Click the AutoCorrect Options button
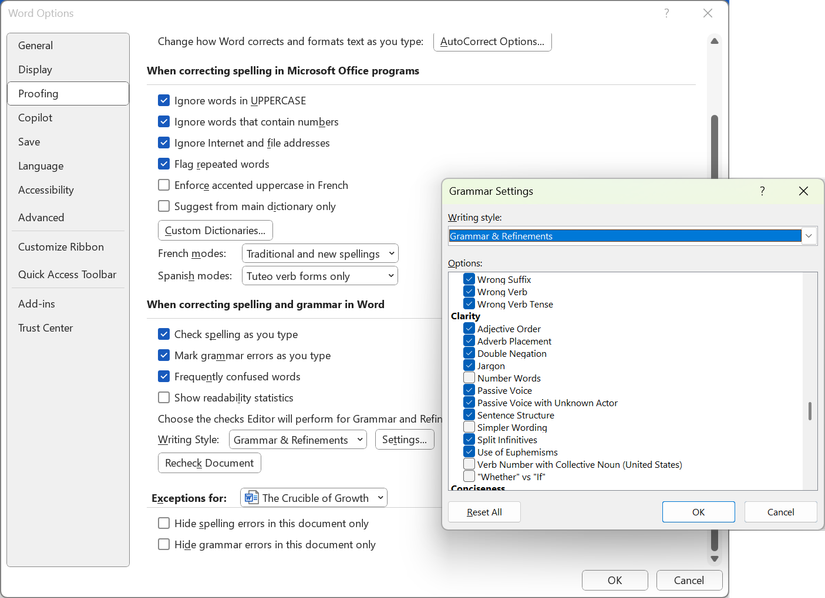The image size is (825, 598). (x=492, y=42)
